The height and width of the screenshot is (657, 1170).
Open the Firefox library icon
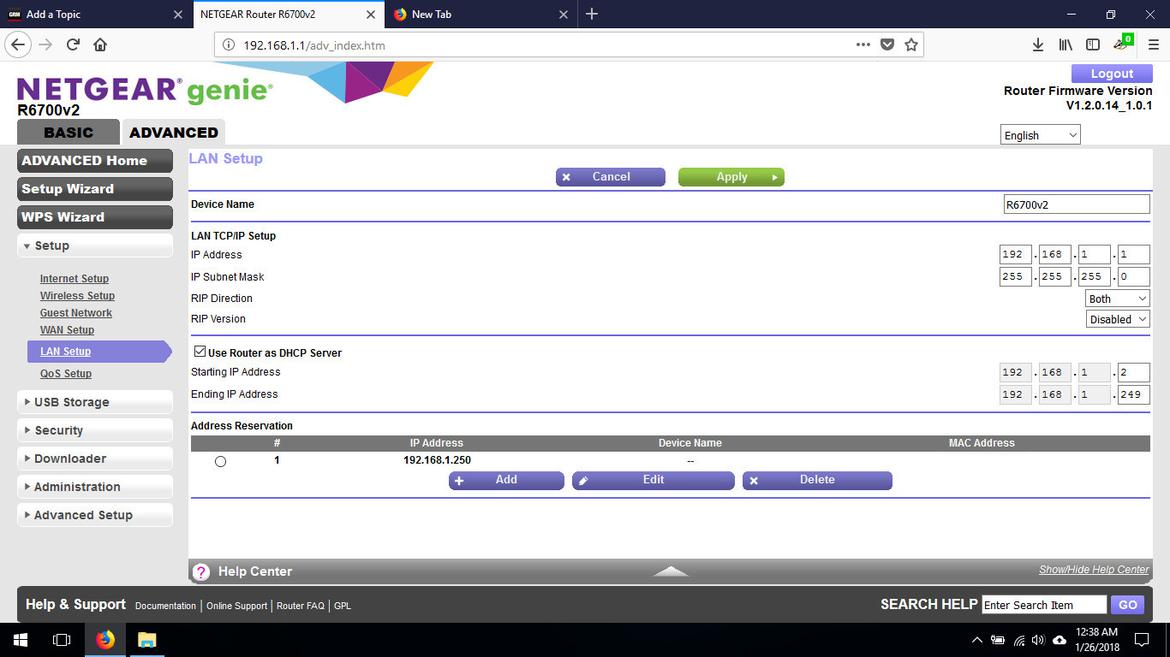[1066, 45]
